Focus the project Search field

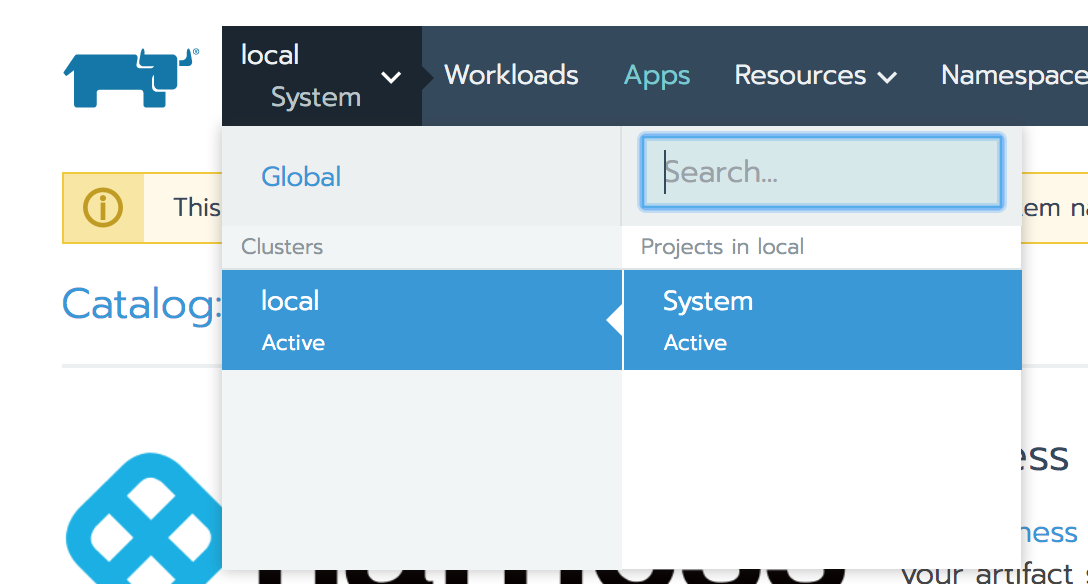822,172
